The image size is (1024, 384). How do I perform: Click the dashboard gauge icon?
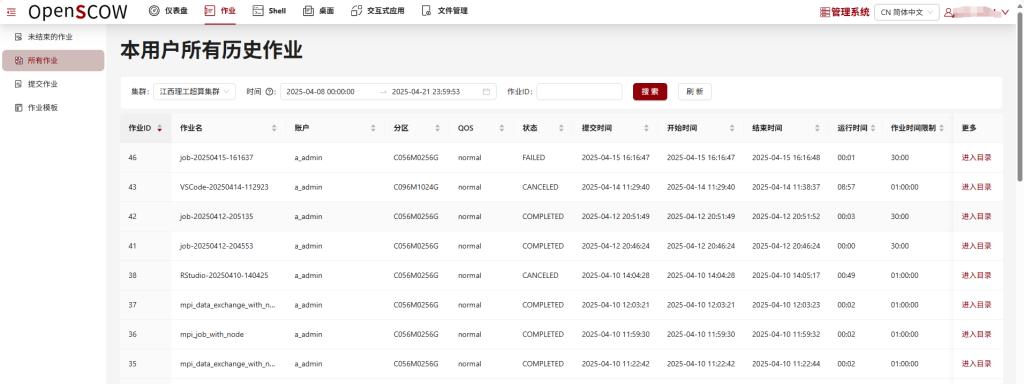pos(154,10)
